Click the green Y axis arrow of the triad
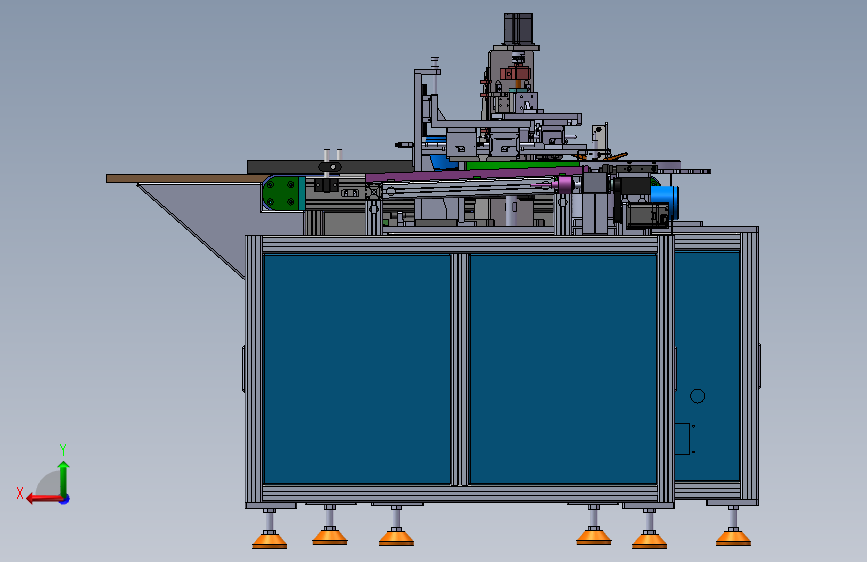The image size is (867, 562). click(x=64, y=478)
